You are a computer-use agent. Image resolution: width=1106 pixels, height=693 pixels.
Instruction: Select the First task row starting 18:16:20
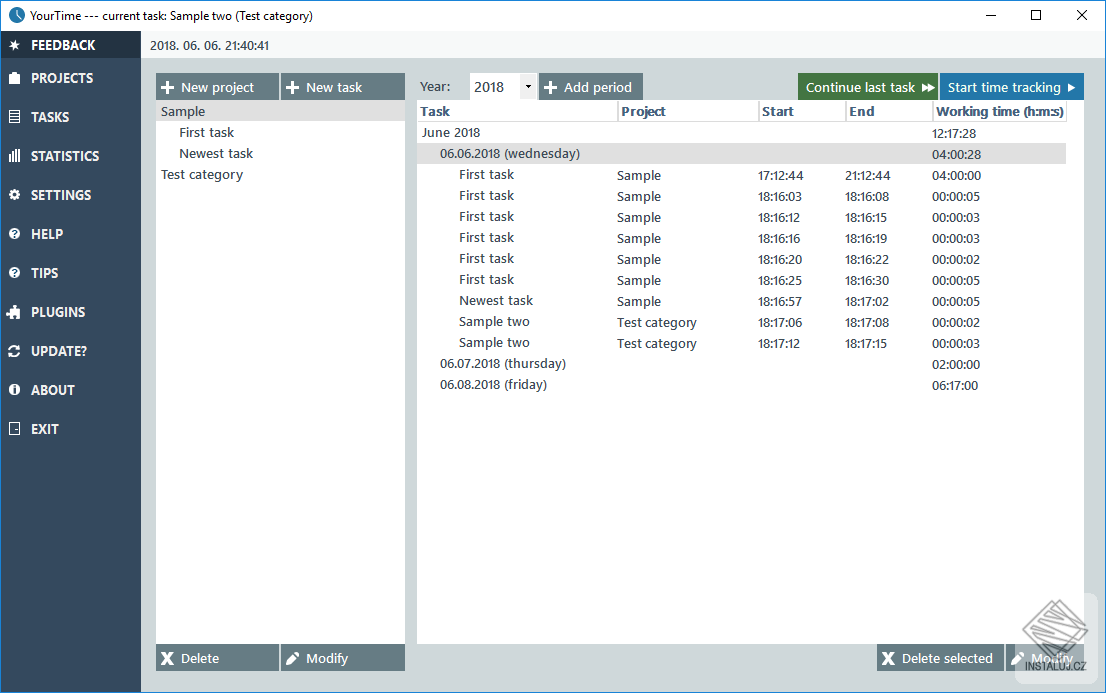pyautogui.click(x=741, y=259)
